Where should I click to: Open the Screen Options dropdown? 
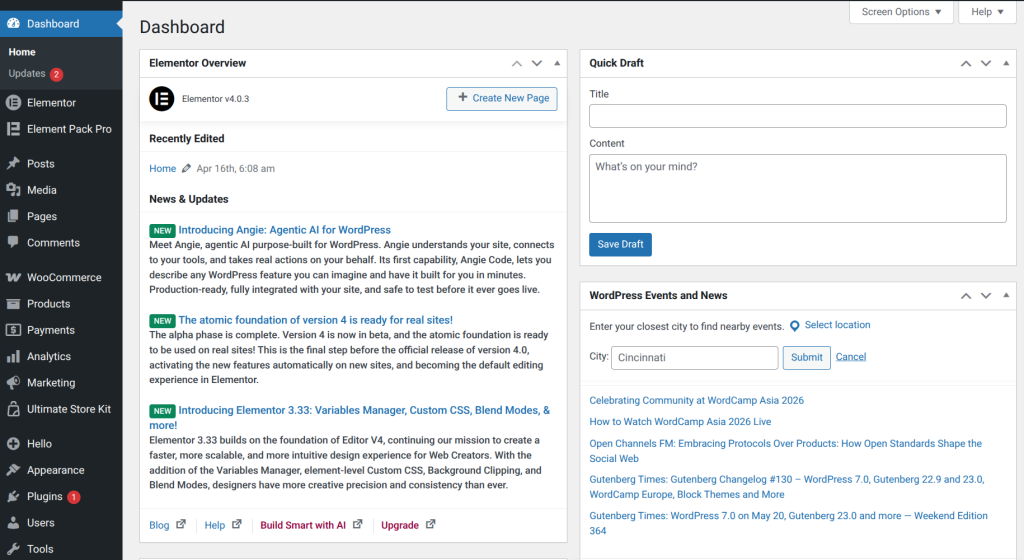pyautogui.click(x=901, y=12)
